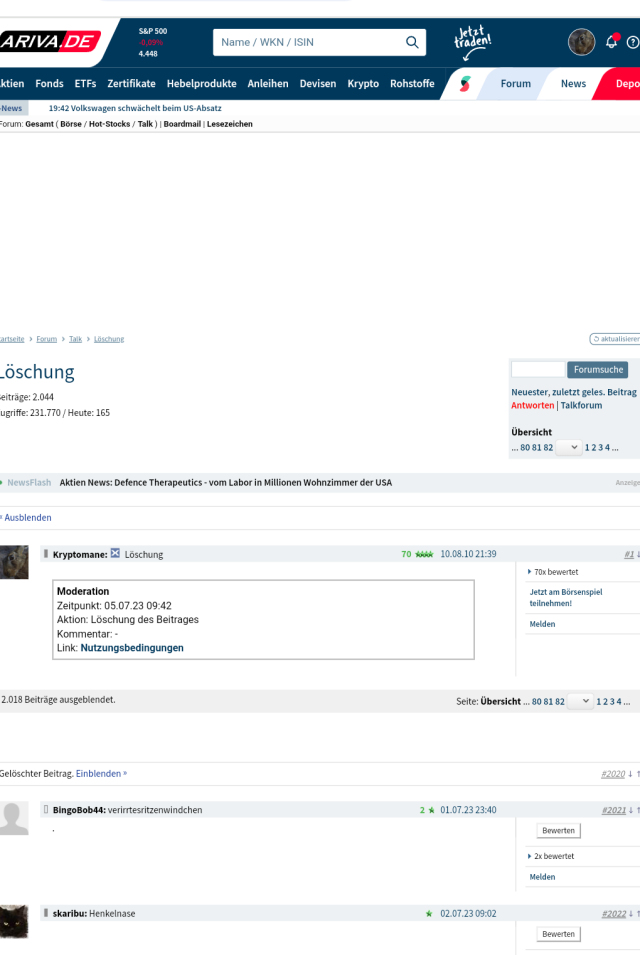The width and height of the screenshot is (640, 955).
Task: Switch to the News tab
Action: [x=573, y=83]
